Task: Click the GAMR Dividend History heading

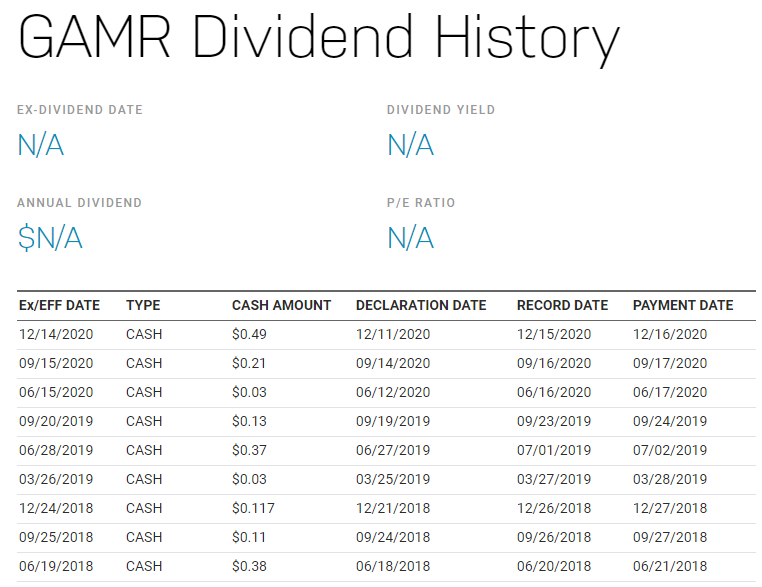Action: click(319, 39)
